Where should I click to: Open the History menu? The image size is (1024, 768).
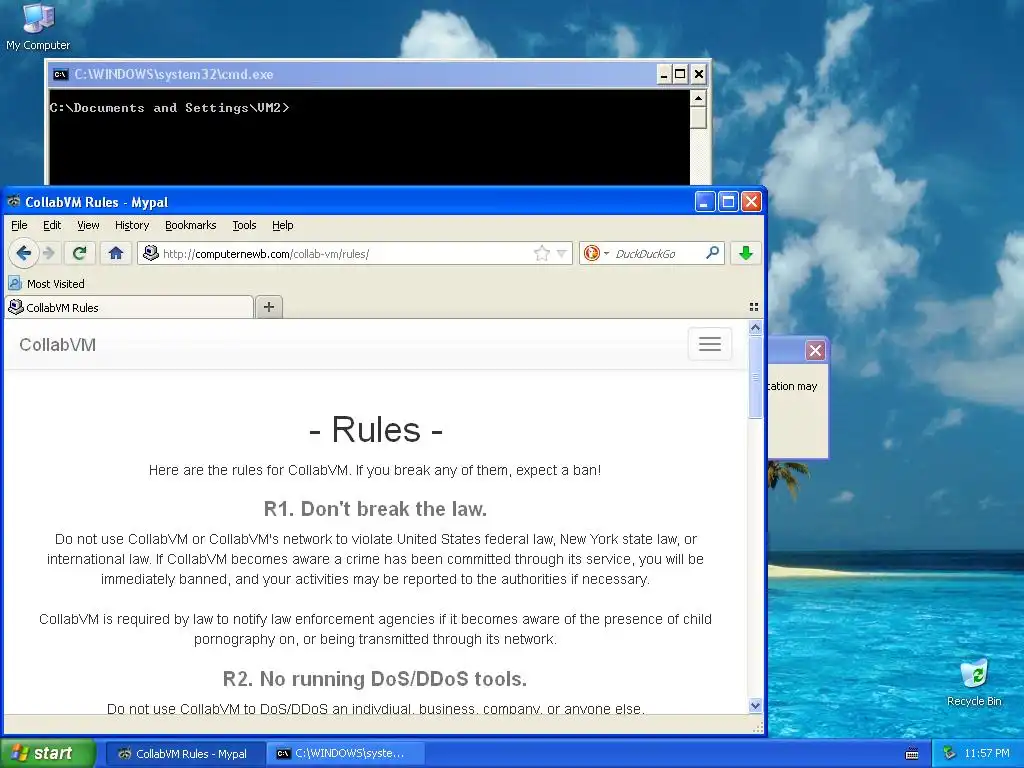pos(132,225)
